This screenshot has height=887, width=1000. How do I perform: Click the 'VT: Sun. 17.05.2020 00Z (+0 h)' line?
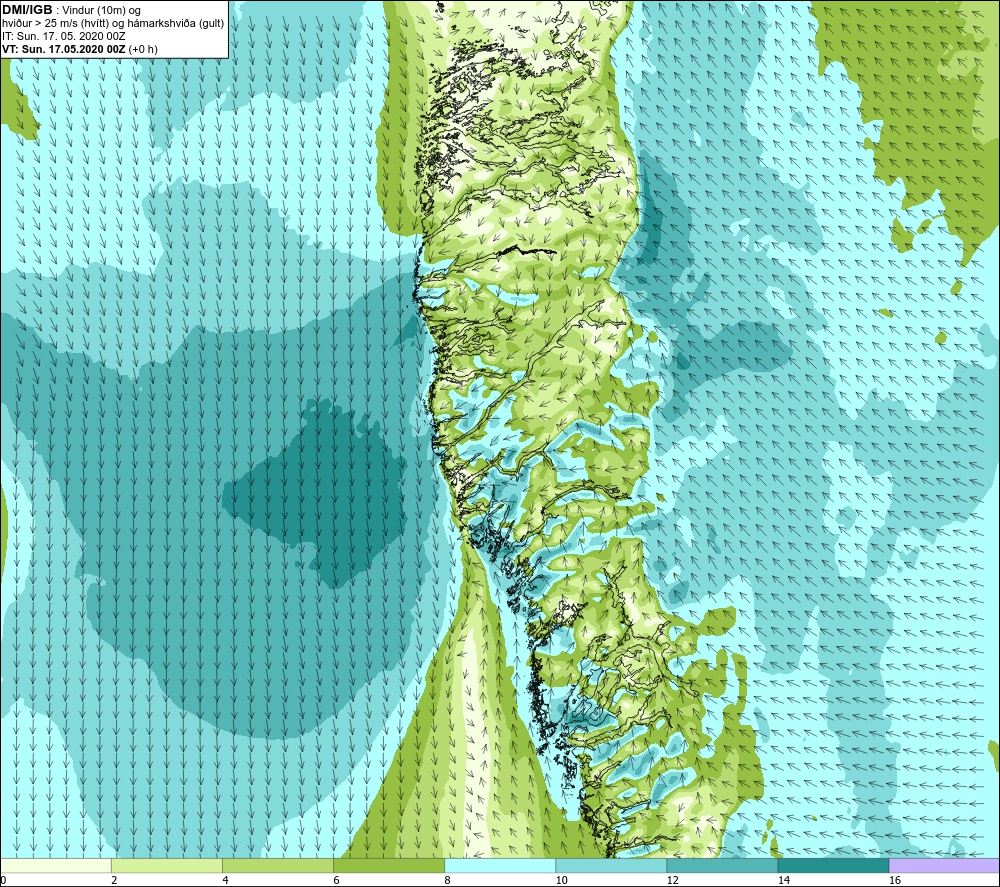(80, 48)
